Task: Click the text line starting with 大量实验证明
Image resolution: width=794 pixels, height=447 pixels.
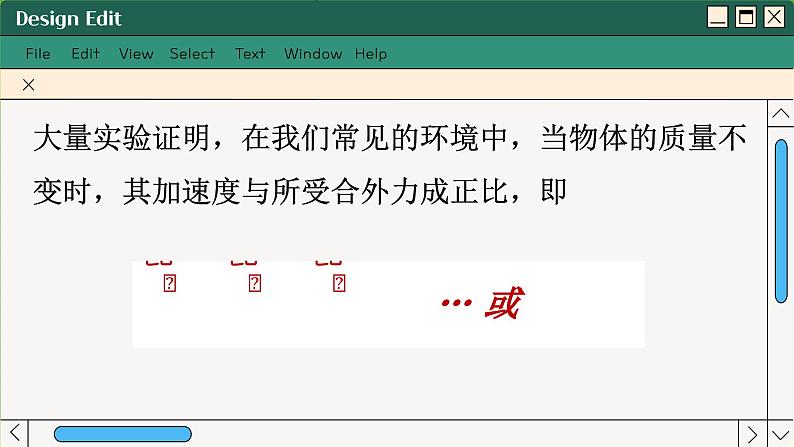Action: (x=390, y=138)
